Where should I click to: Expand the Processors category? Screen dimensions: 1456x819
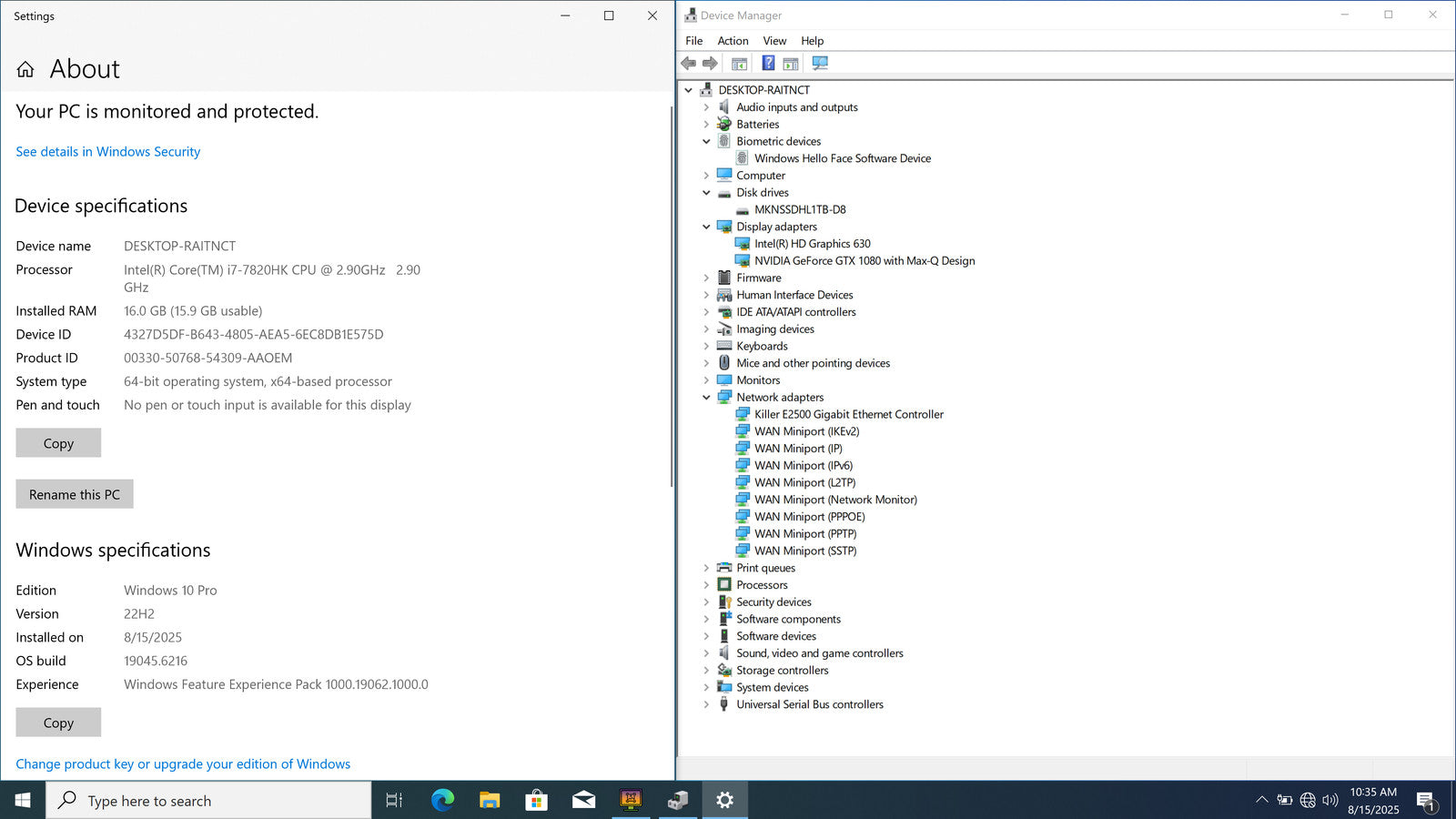(x=706, y=585)
